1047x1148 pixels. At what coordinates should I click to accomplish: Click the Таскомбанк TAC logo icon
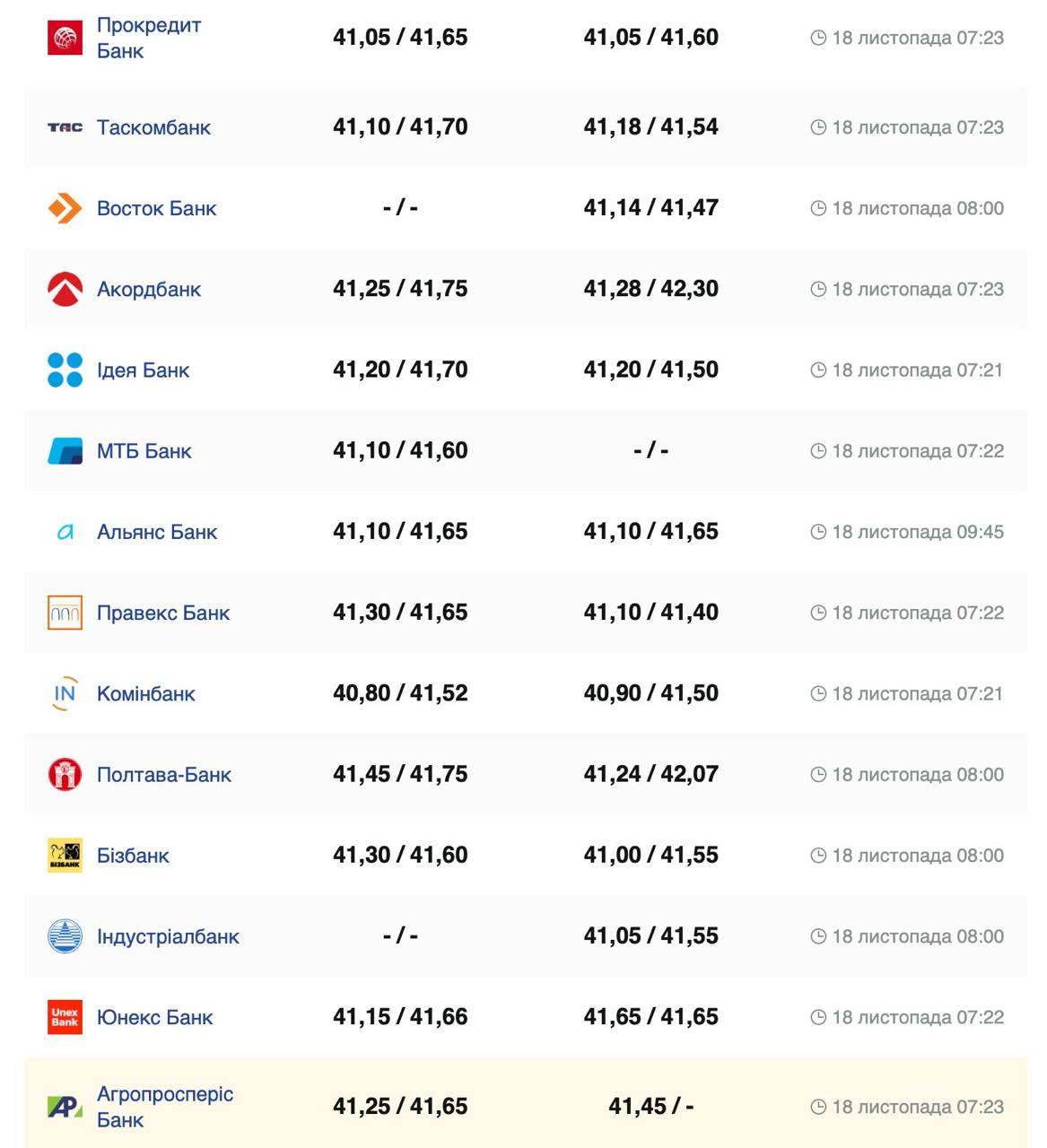click(x=65, y=127)
